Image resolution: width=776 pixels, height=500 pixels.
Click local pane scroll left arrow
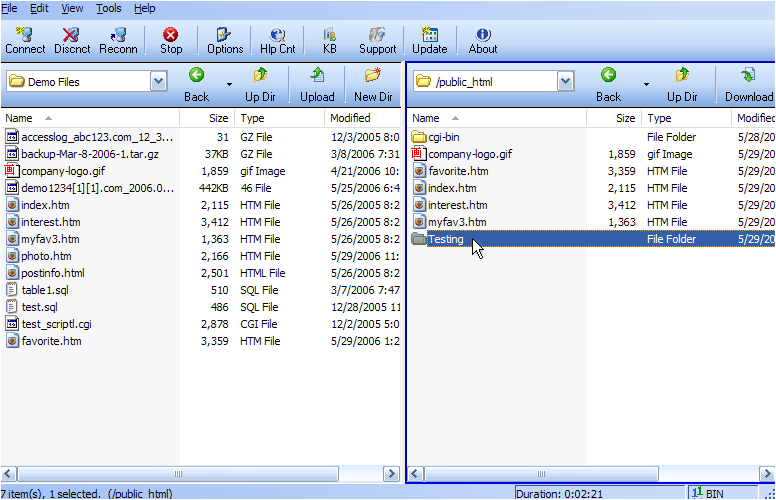[x=8, y=474]
